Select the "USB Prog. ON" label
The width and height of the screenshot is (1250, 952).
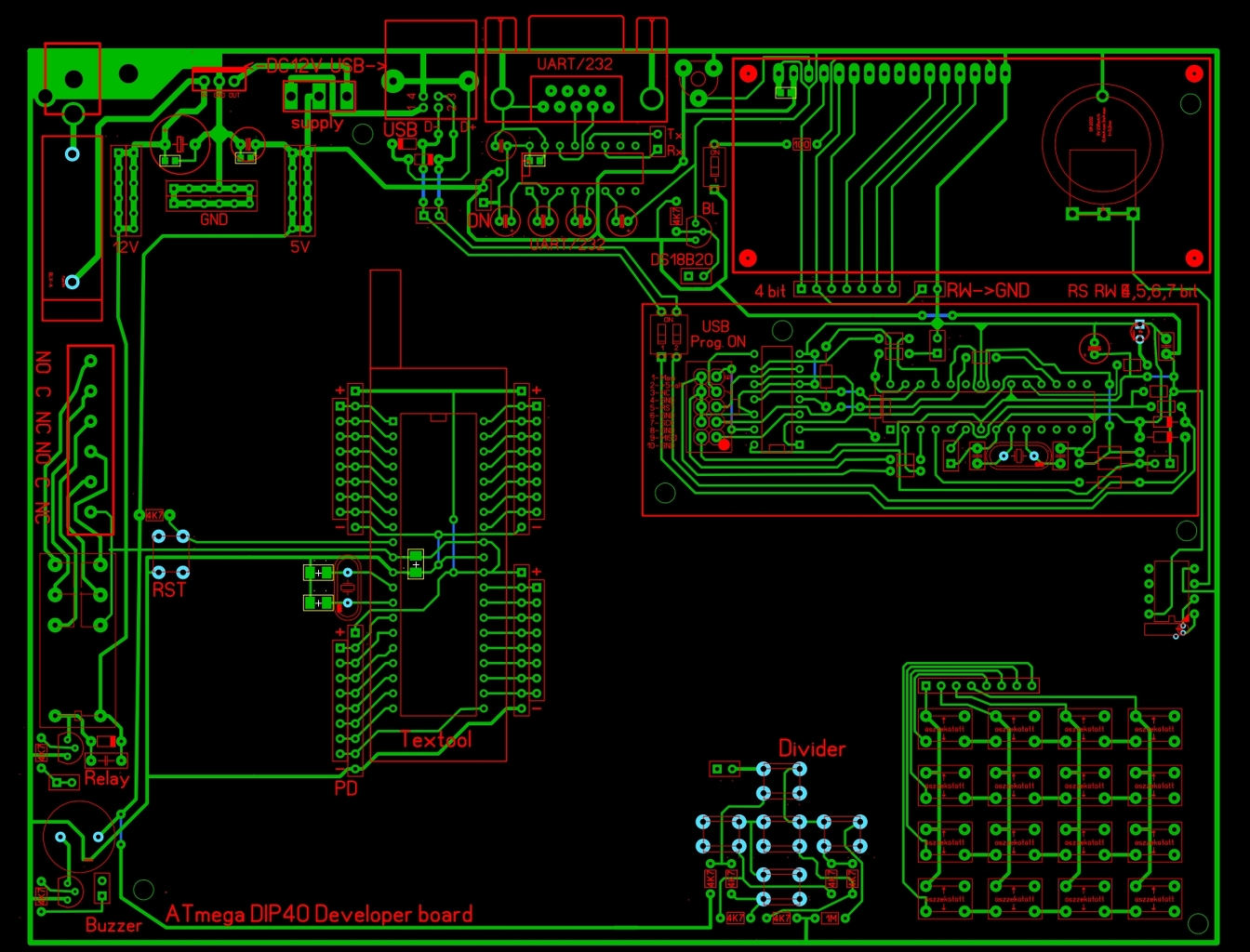click(x=717, y=334)
